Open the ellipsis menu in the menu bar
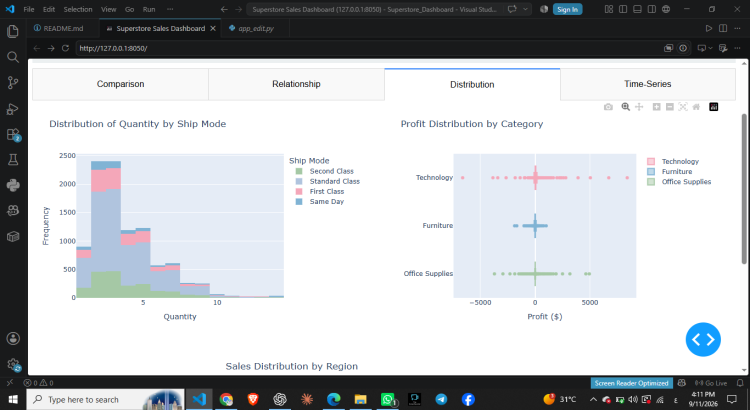Screen dimensions: 750x410 [x=170, y=9]
